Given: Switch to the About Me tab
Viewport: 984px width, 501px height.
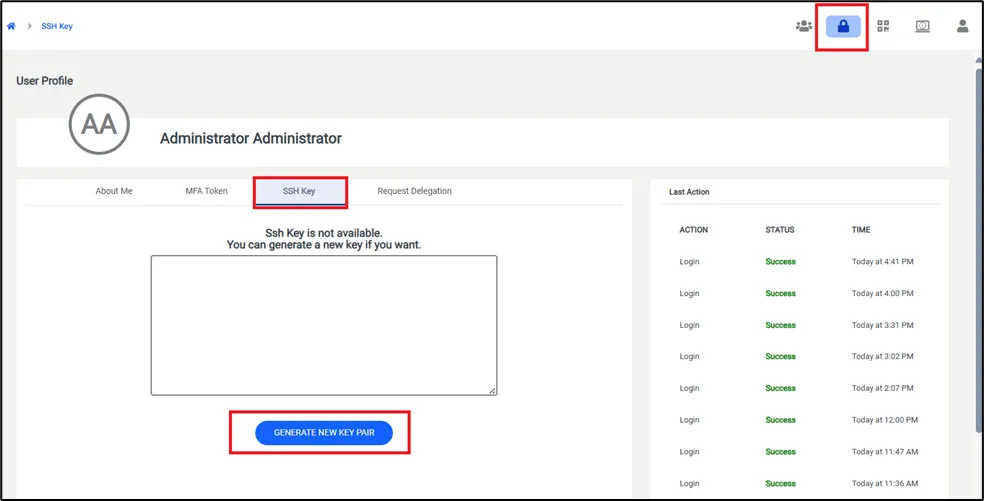Looking at the screenshot, I should [114, 191].
